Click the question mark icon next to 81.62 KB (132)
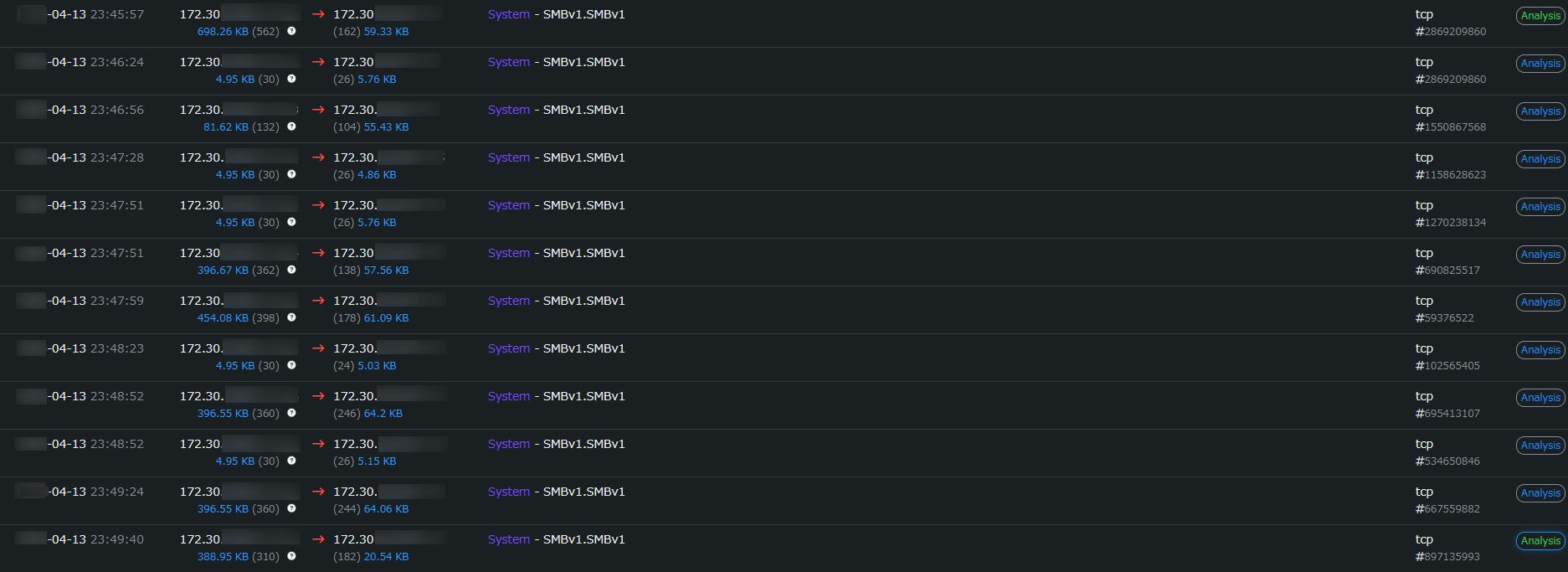This screenshot has width=1568, height=572. (291, 126)
